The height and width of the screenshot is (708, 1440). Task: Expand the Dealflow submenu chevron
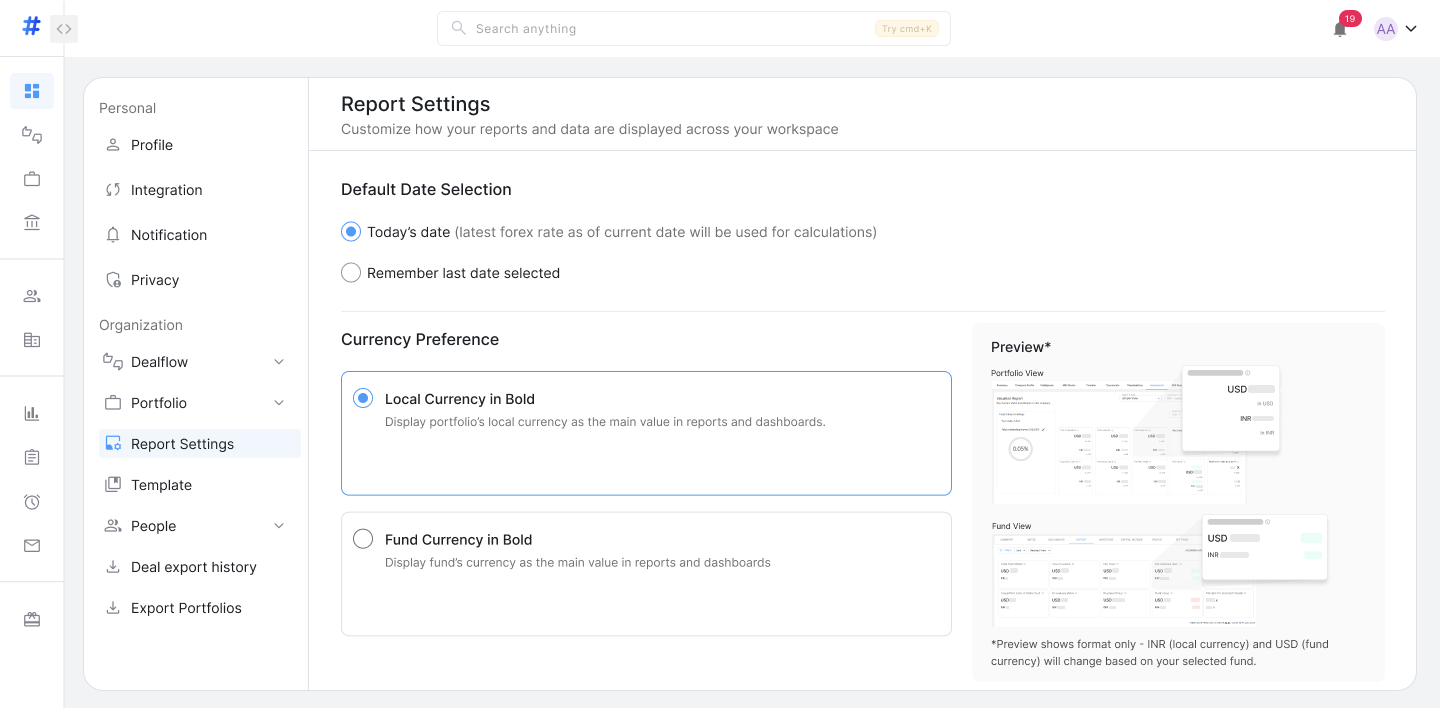click(279, 362)
